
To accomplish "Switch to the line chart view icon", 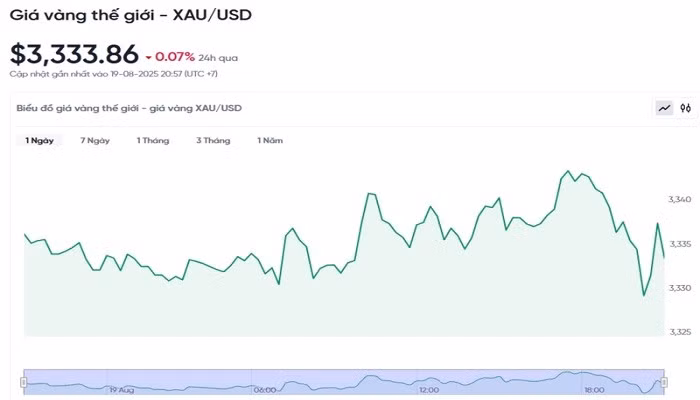I will coord(664,108).
